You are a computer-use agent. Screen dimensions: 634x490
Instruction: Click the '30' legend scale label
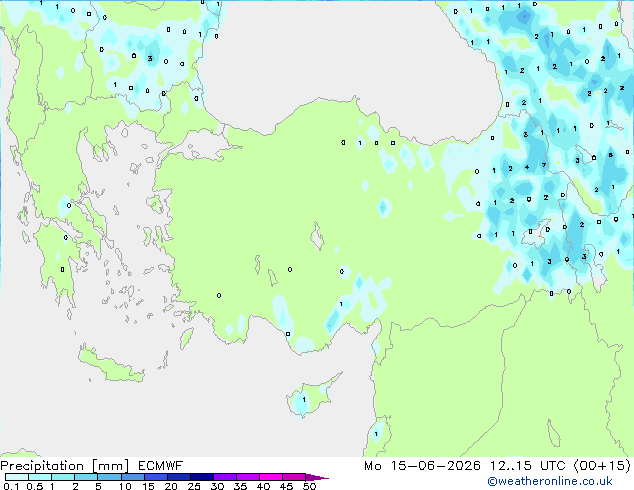pyautogui.click(x=217, y=486)
